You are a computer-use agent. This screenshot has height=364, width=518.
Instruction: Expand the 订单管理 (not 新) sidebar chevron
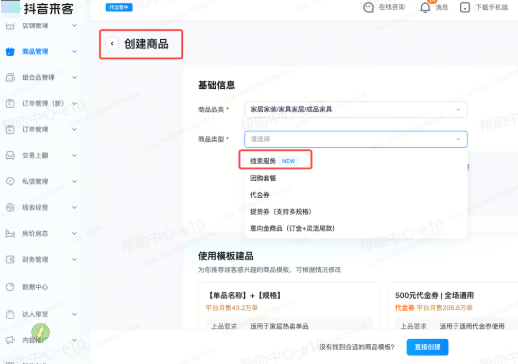tap(74, 129)
